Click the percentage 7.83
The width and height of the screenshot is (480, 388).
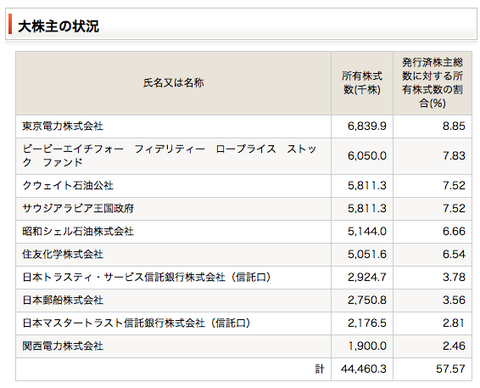tap(454, 156)
